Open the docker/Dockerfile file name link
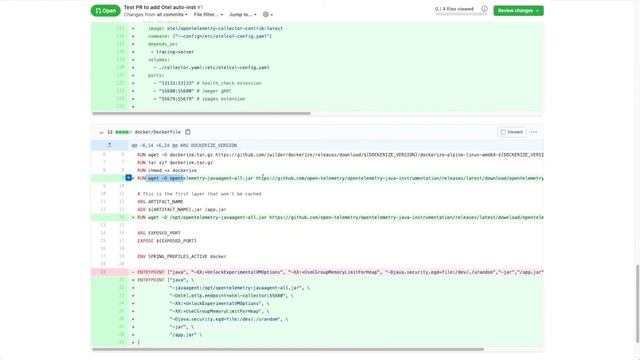640x360 pixels. (158, 132)
